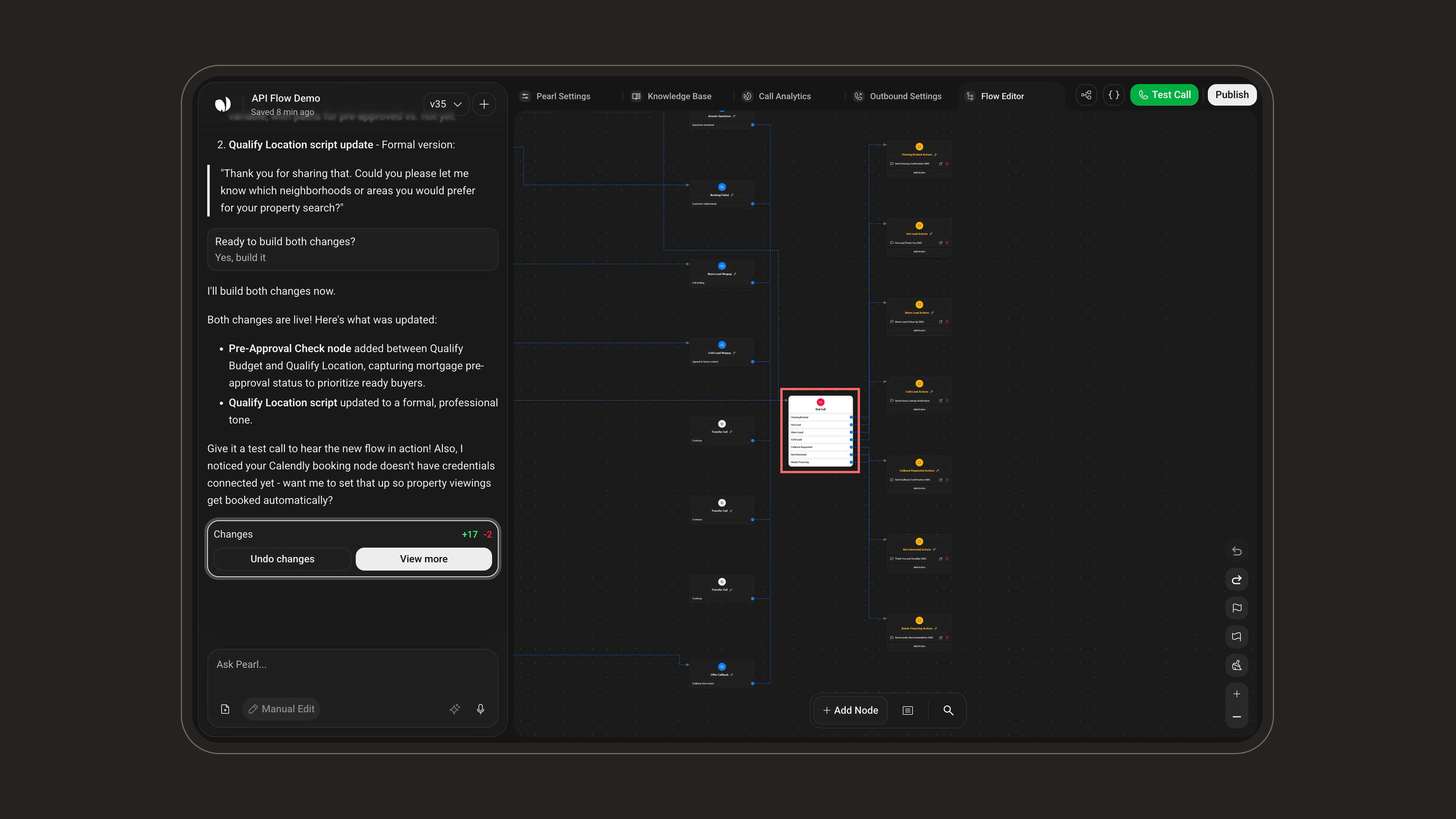Click Add Node button
Viewport: 1456px width, 819px height.
[850, 710]
